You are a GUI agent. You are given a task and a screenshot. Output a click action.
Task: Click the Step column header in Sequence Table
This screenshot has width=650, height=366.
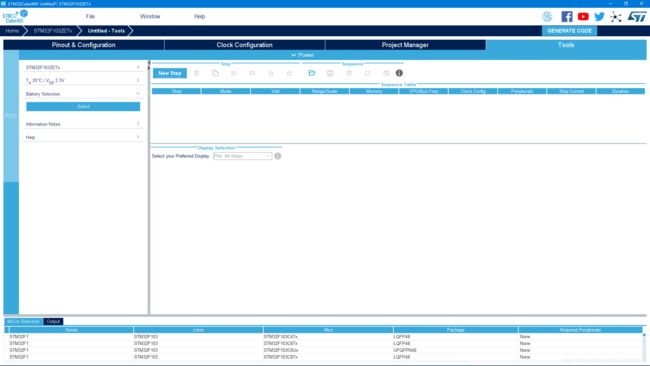176,91
